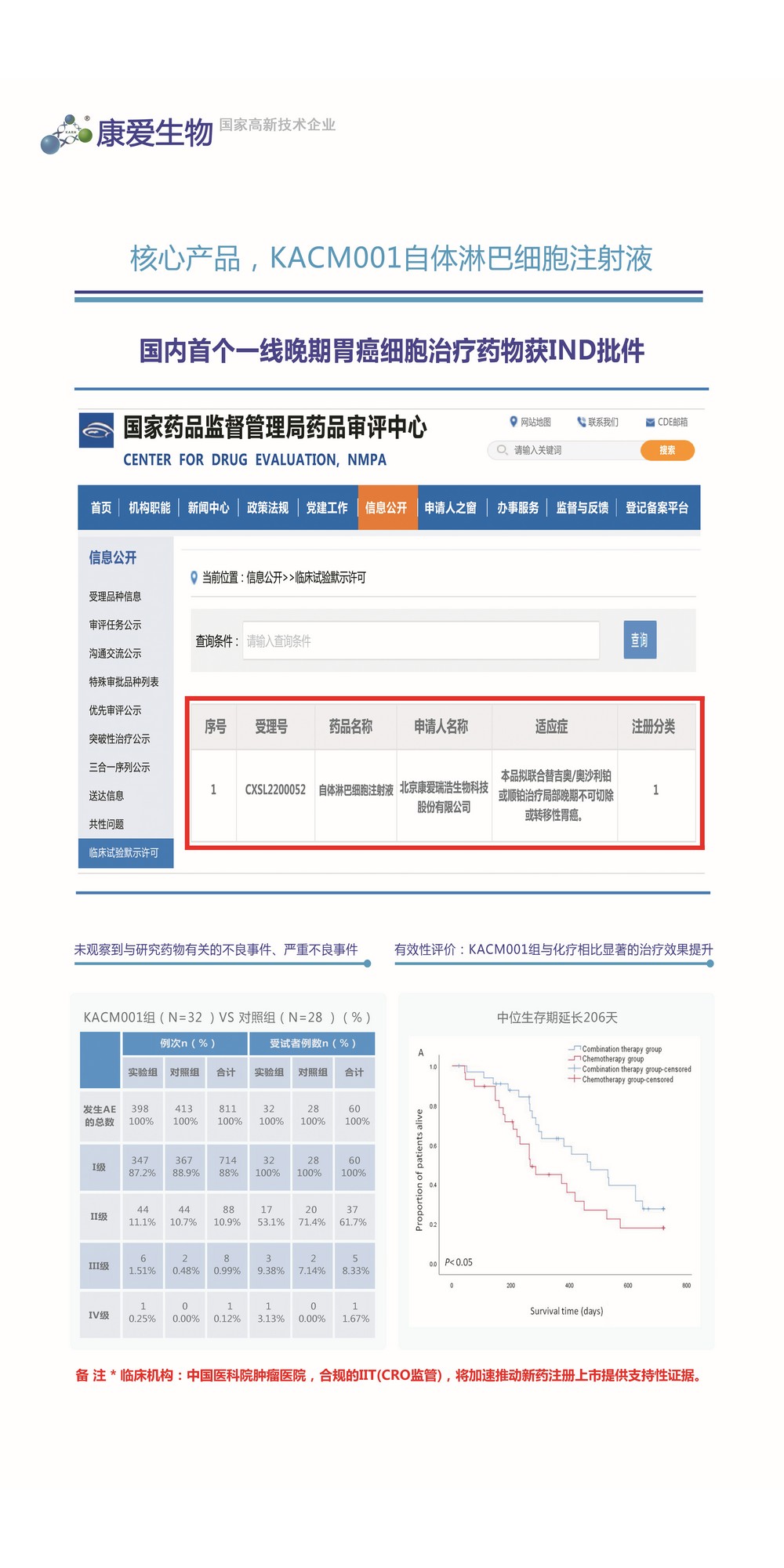784x1568 pixels.
Task: Click the 申请人名称 column header
Action: tap(441, 727)
